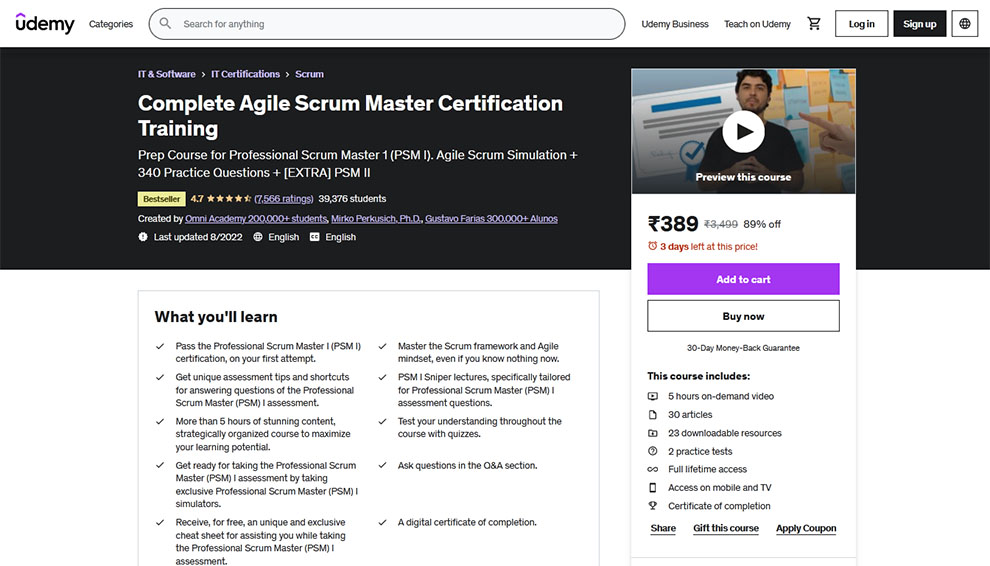
Task: Click the mobile and TV access icon
Action: point(653,488)
